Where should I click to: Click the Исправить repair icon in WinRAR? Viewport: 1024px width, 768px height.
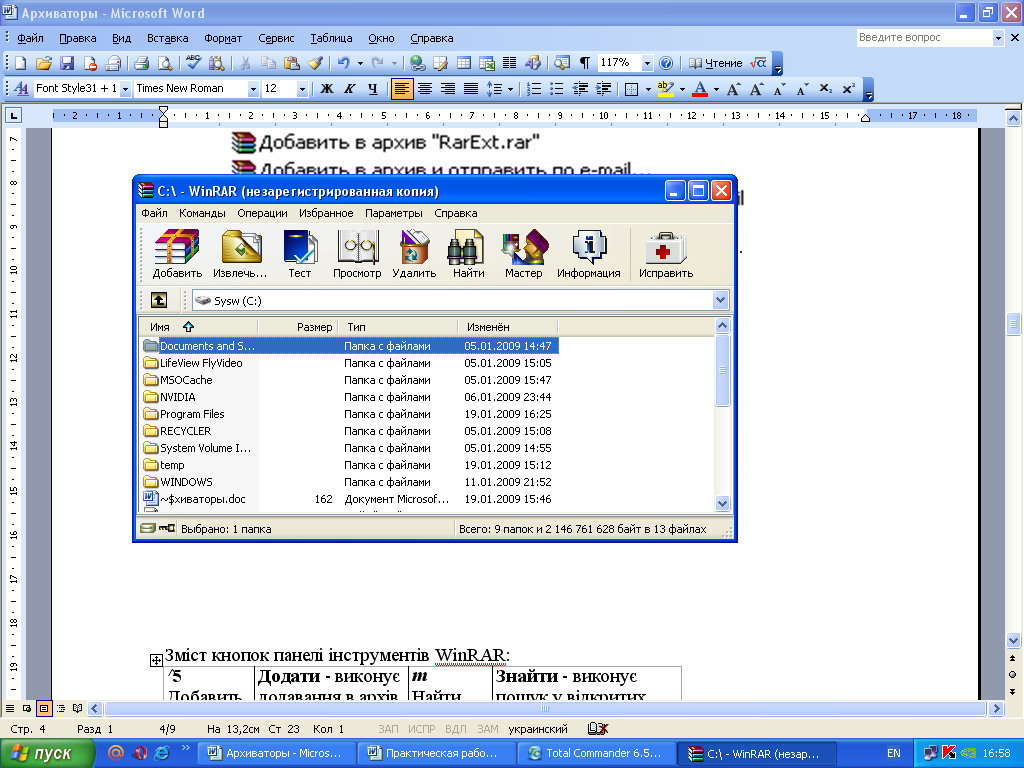point(666,255)
